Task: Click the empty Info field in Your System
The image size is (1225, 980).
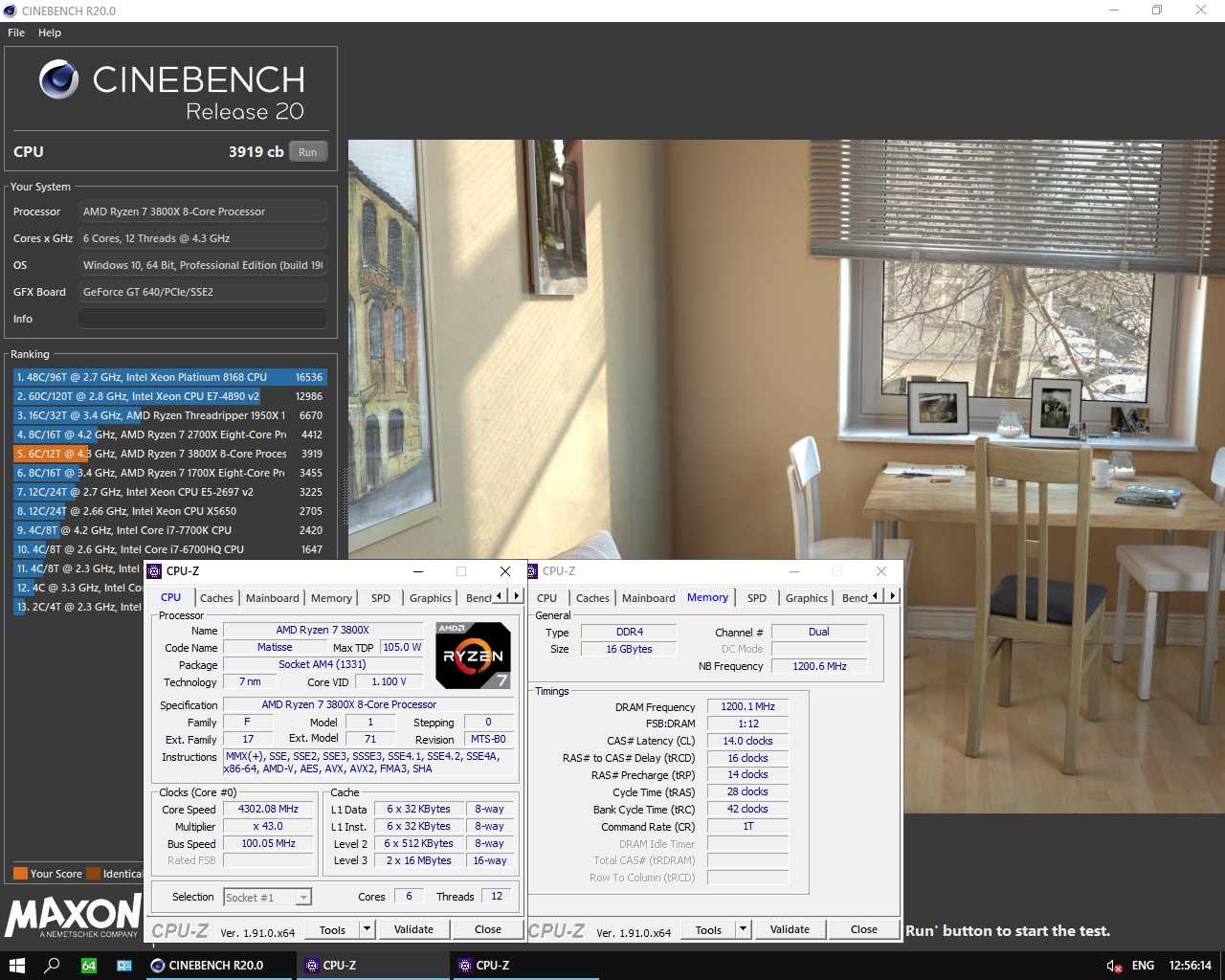Action: click(x=202, y=319)
